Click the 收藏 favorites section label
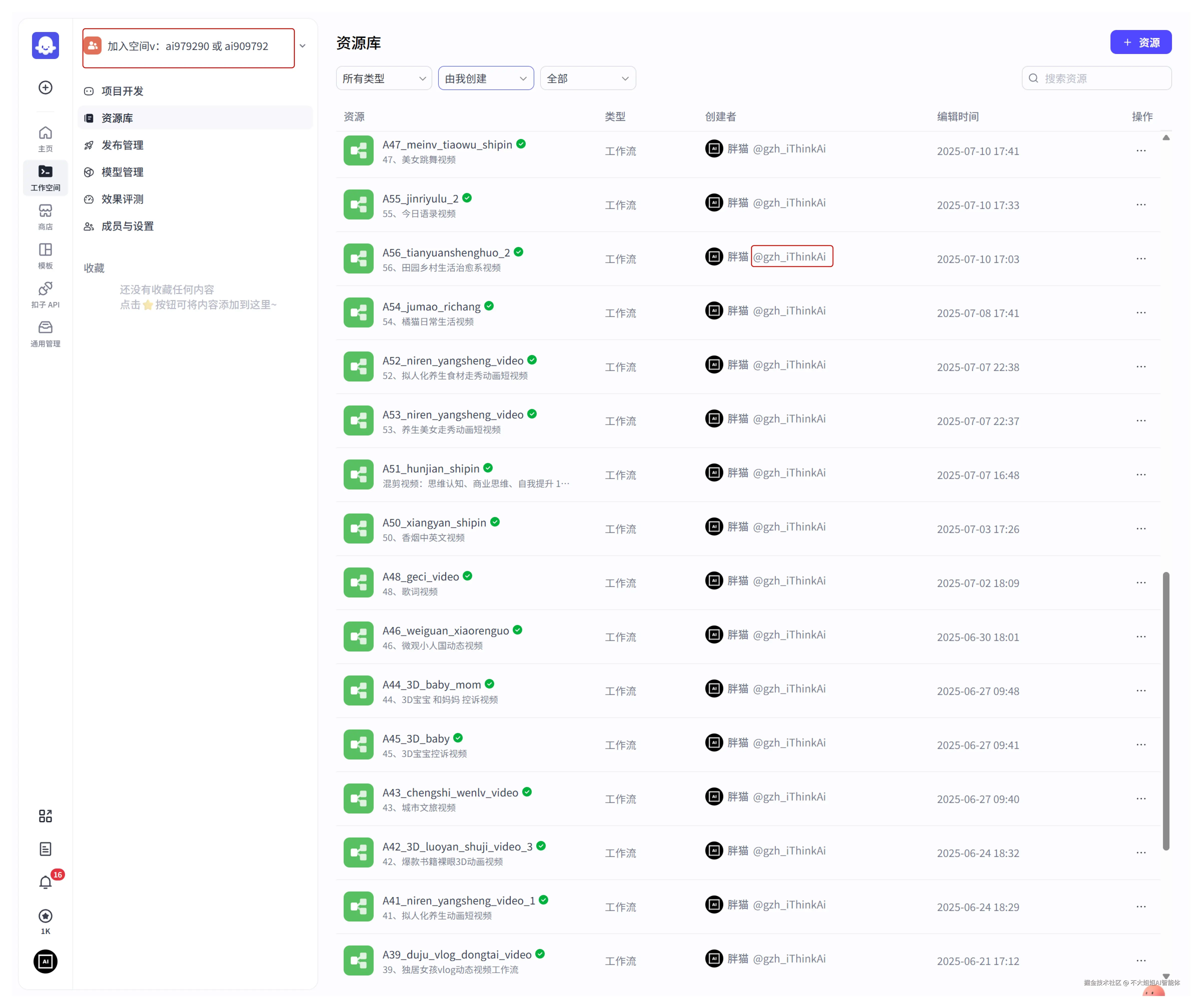Viewport: 1202px width, 1008px height. tap(94, 268)
